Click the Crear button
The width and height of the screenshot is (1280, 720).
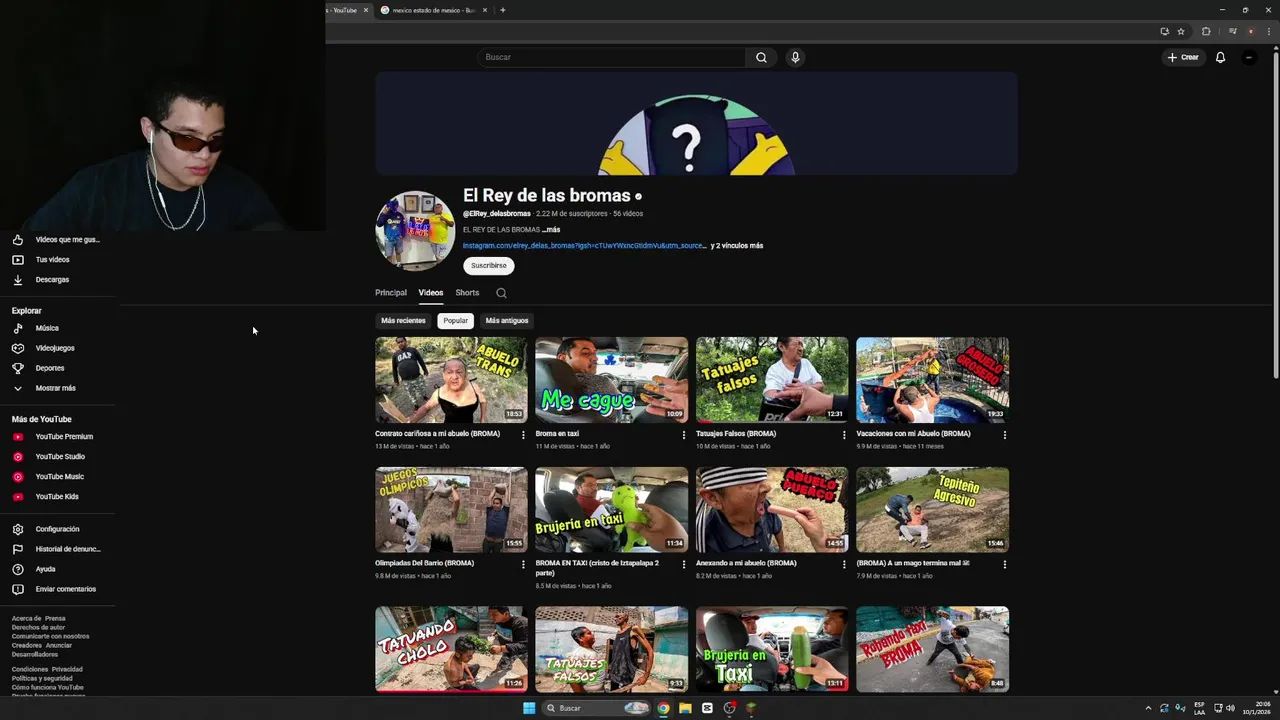coord(1183,57)
